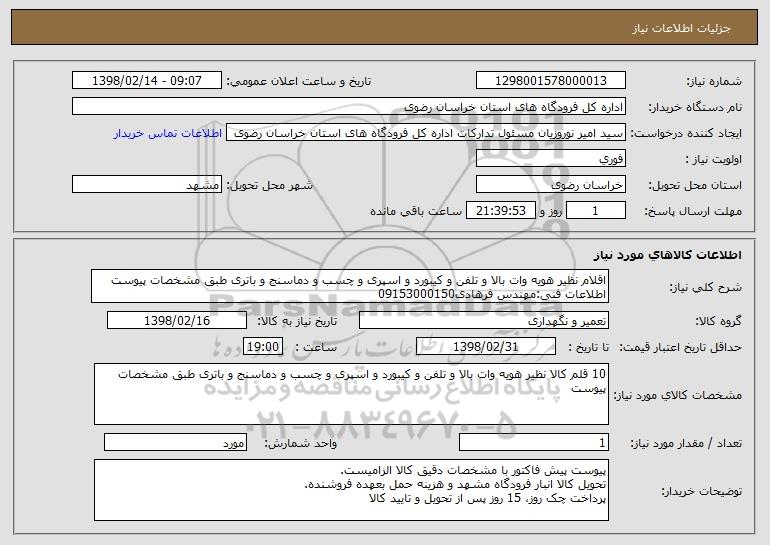770x545 pixels.
Task: Open the buyer contact information link
Action: click(168, 134)
